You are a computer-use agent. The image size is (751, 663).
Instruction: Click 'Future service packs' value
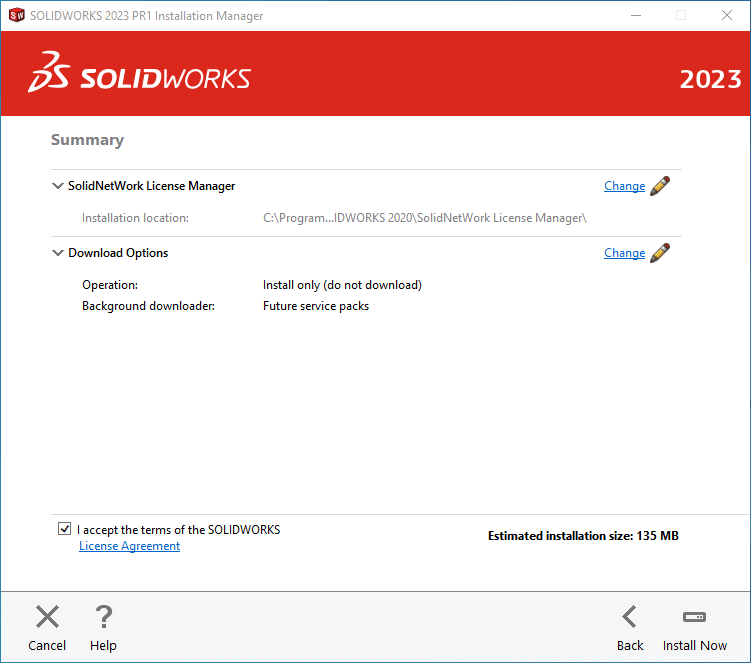pos(316,306)
